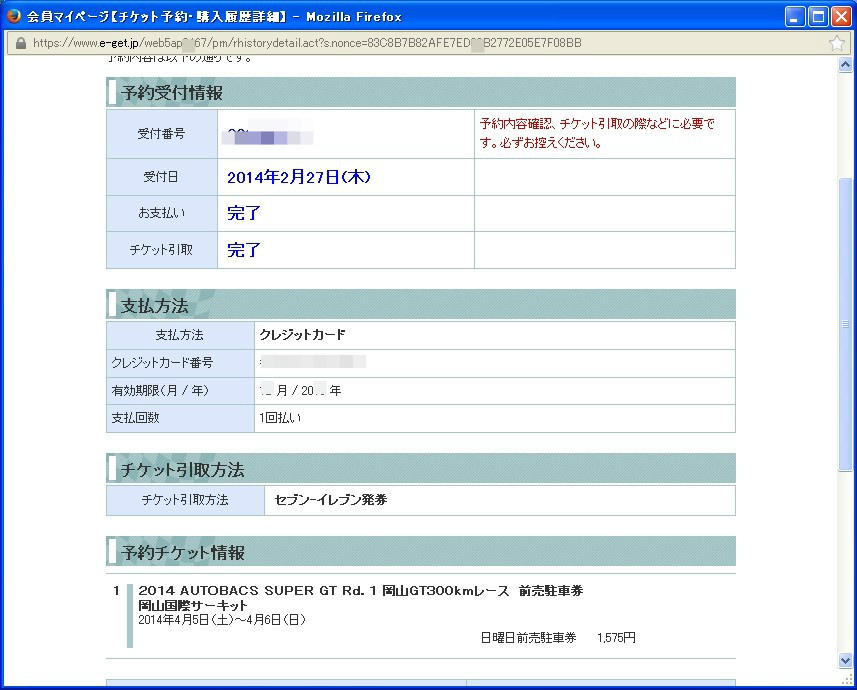Click ticket item number 1
The image size is (857, 690).
pyautogui.click(x=116, y=590)
